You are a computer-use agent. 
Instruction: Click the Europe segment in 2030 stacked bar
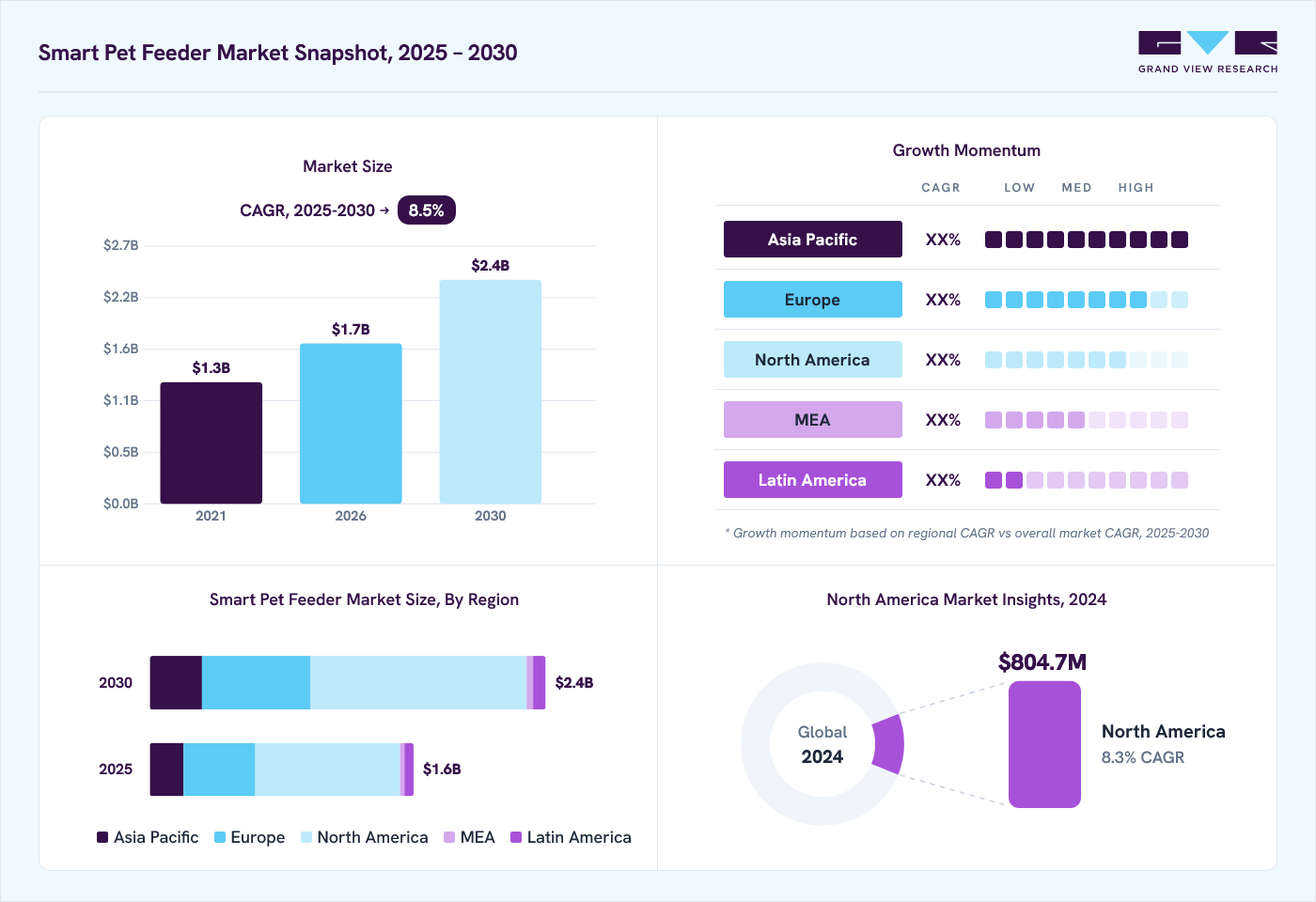(x=256, y=683)
